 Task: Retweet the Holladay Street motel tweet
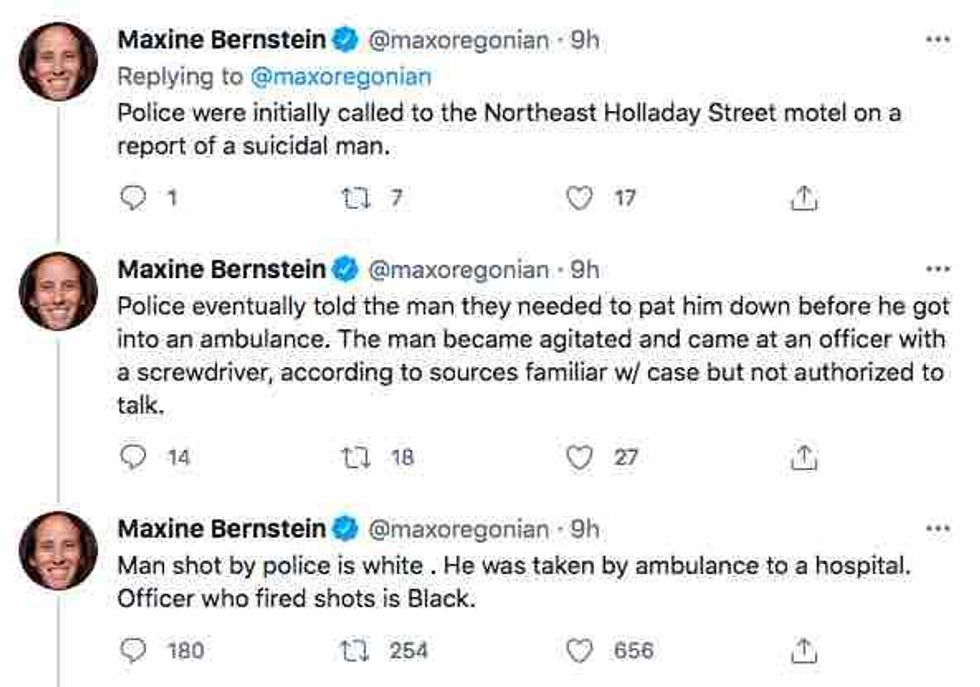click(356, 199)
